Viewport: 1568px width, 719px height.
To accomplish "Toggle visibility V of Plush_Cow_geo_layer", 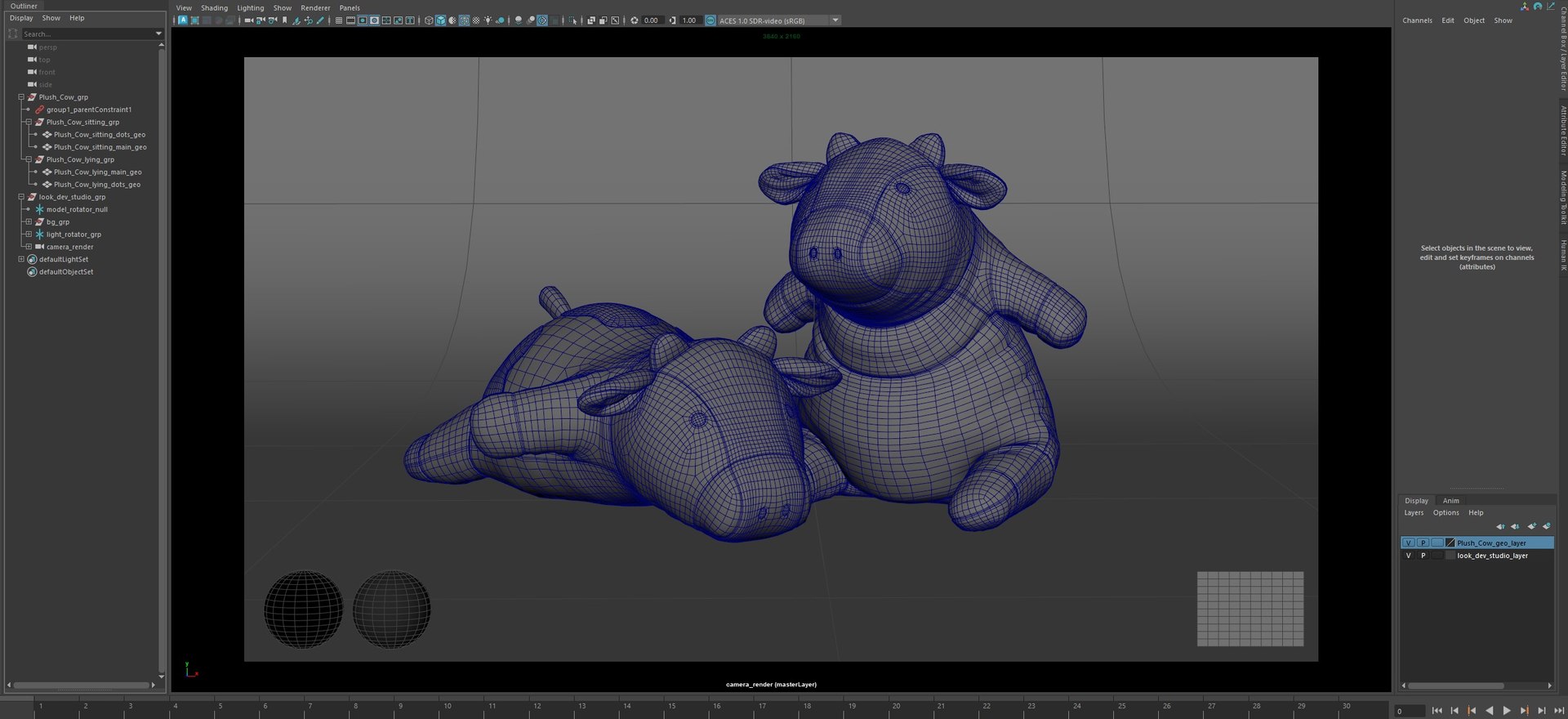I will [x=1408, y=543].
